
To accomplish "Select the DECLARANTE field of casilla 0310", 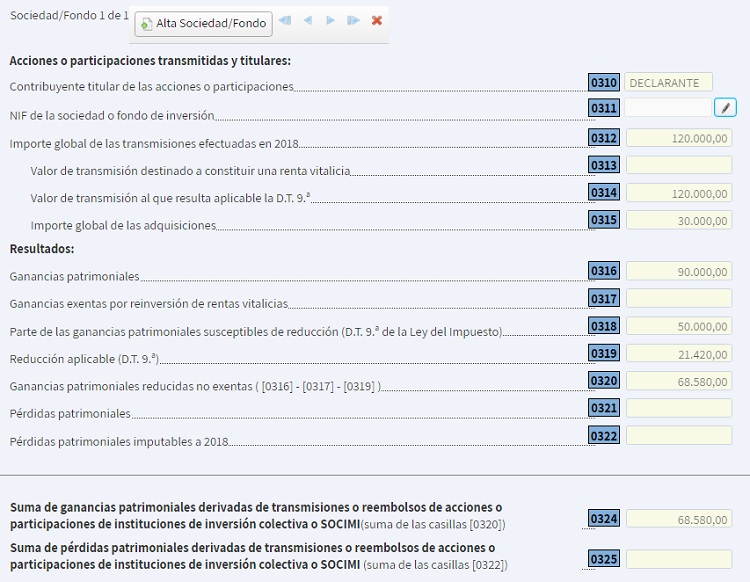I will click(668, 82).
